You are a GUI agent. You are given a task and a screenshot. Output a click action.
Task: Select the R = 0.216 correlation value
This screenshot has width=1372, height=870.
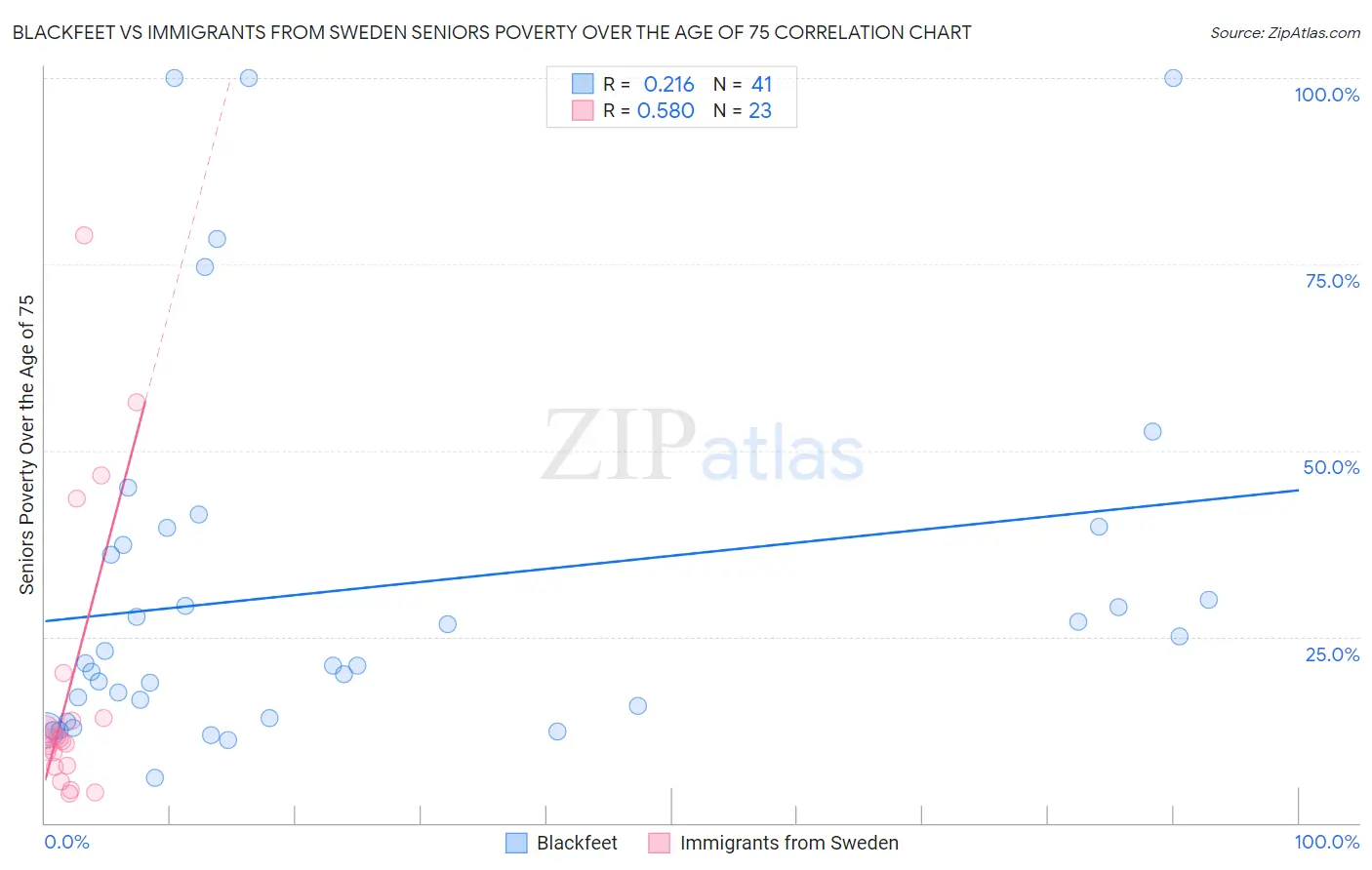click(649, 84)
